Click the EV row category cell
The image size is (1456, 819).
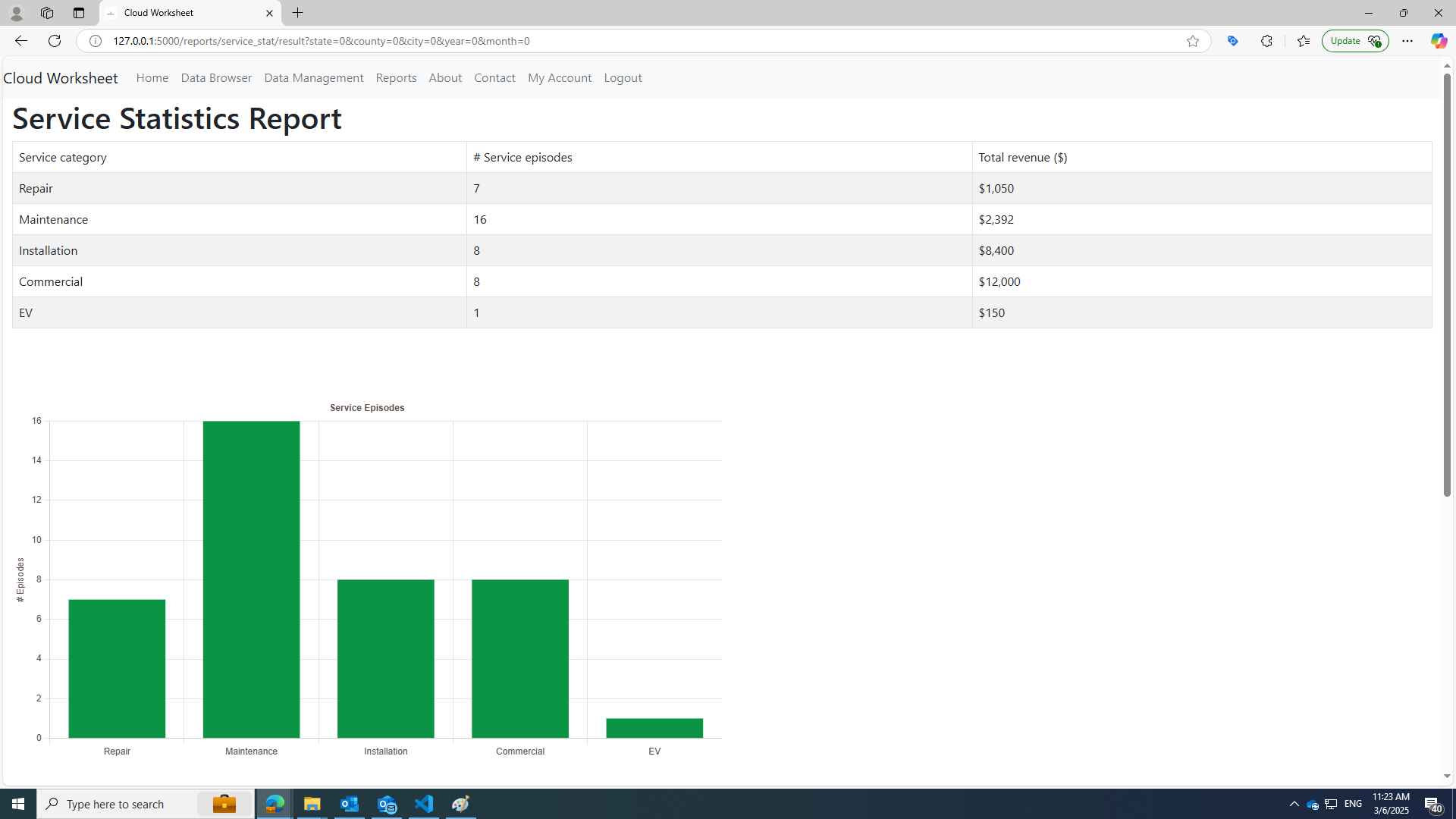coord(240,312)
